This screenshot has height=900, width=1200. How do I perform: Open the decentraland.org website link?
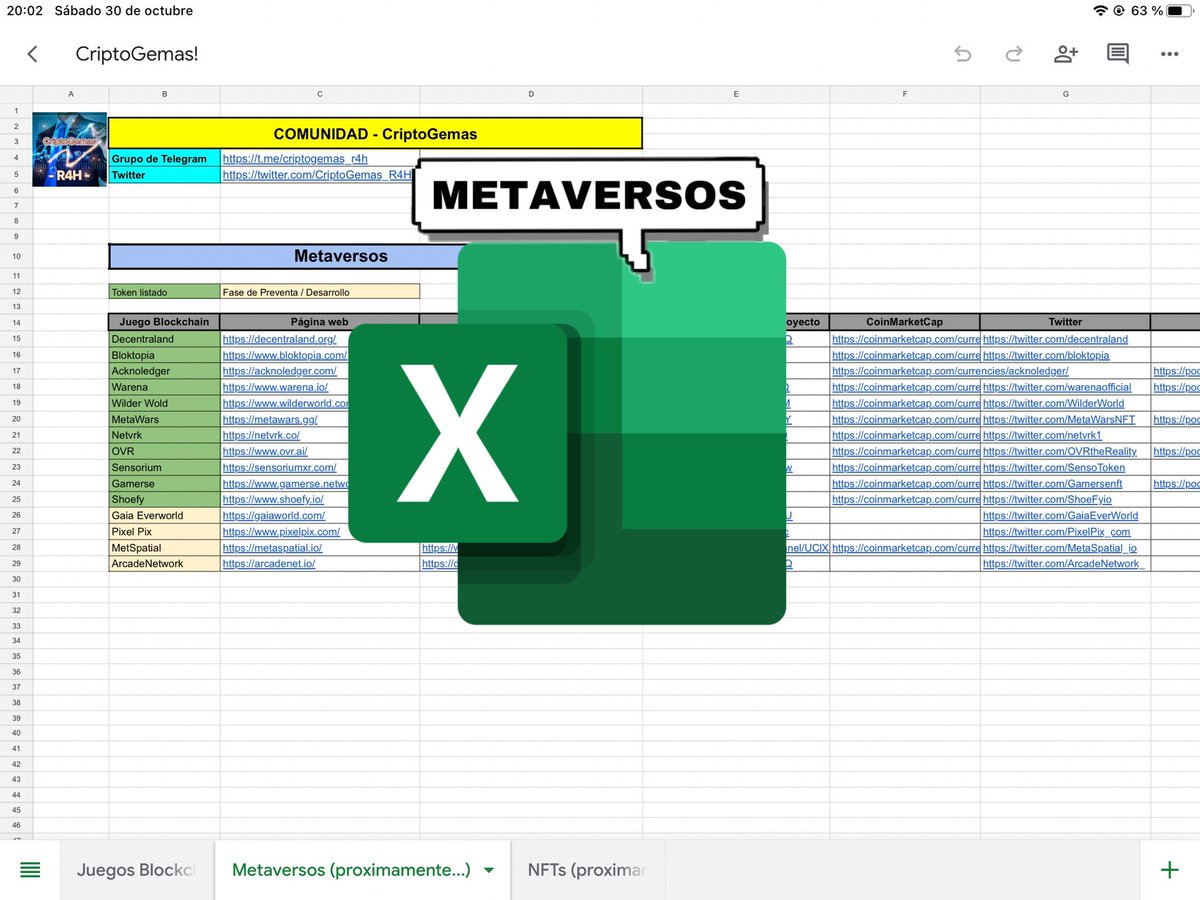[279, 339]
